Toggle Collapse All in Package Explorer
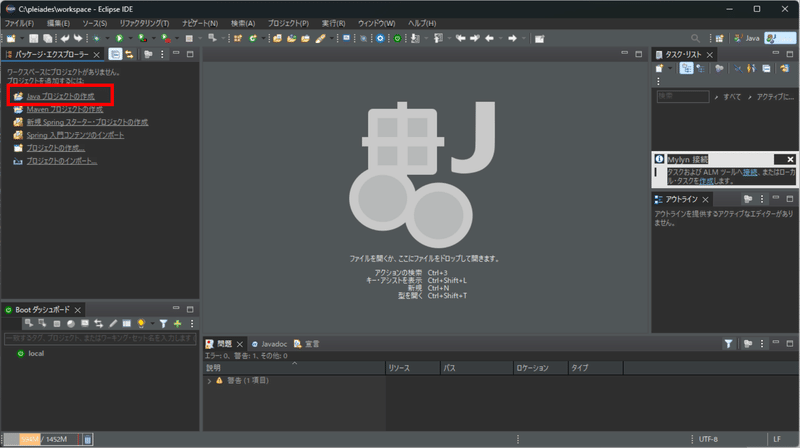 click(x=116, y=54)
